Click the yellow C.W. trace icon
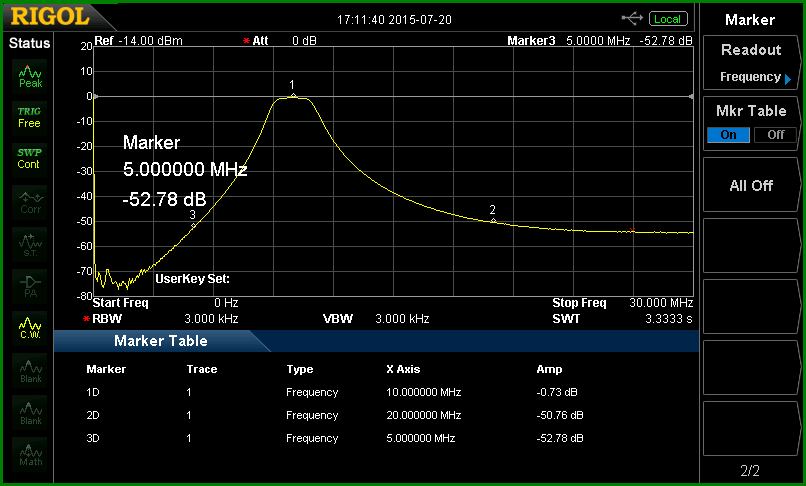806x486 pixels. (x=30, y=328)
